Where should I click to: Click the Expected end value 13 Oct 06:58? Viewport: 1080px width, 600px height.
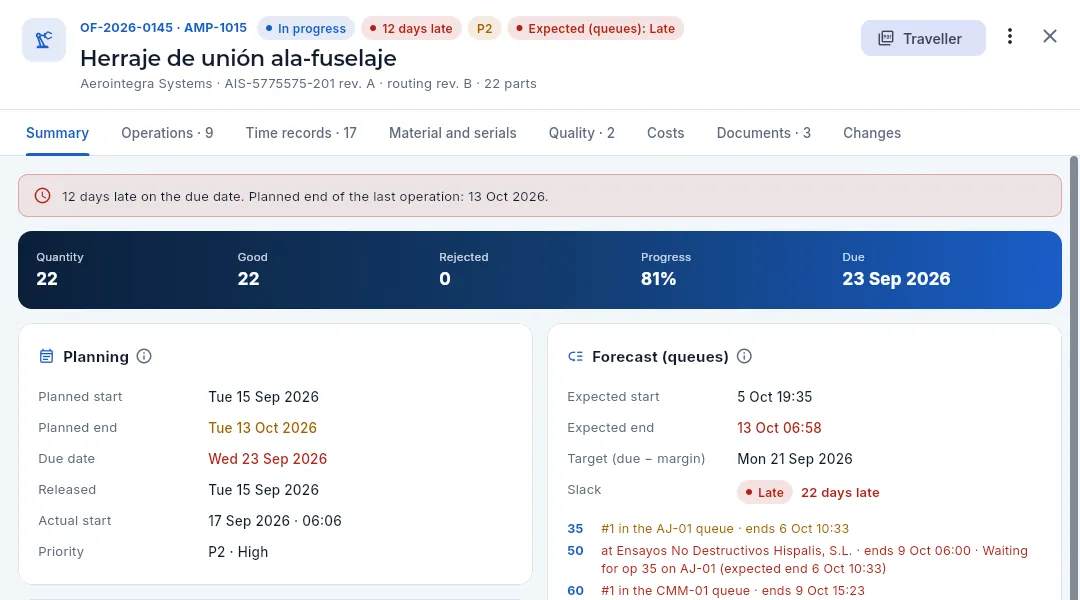point(779,428)
